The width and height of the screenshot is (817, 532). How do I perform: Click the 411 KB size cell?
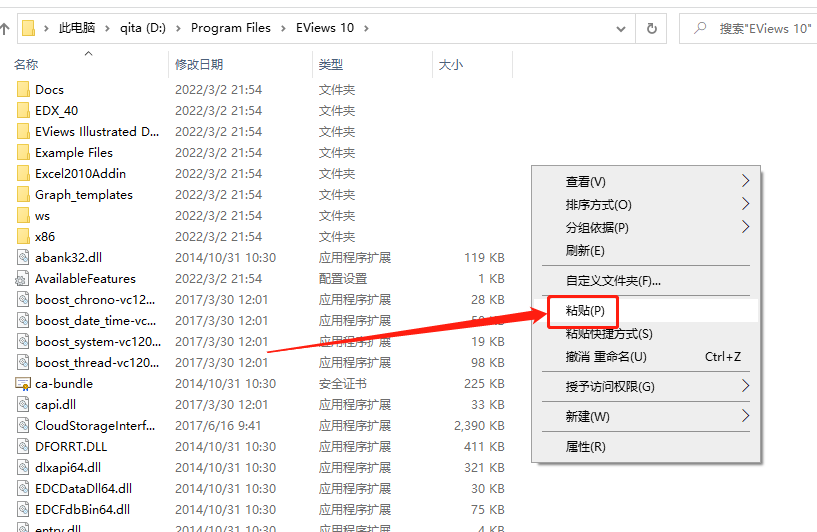click(x=484, y=447)
